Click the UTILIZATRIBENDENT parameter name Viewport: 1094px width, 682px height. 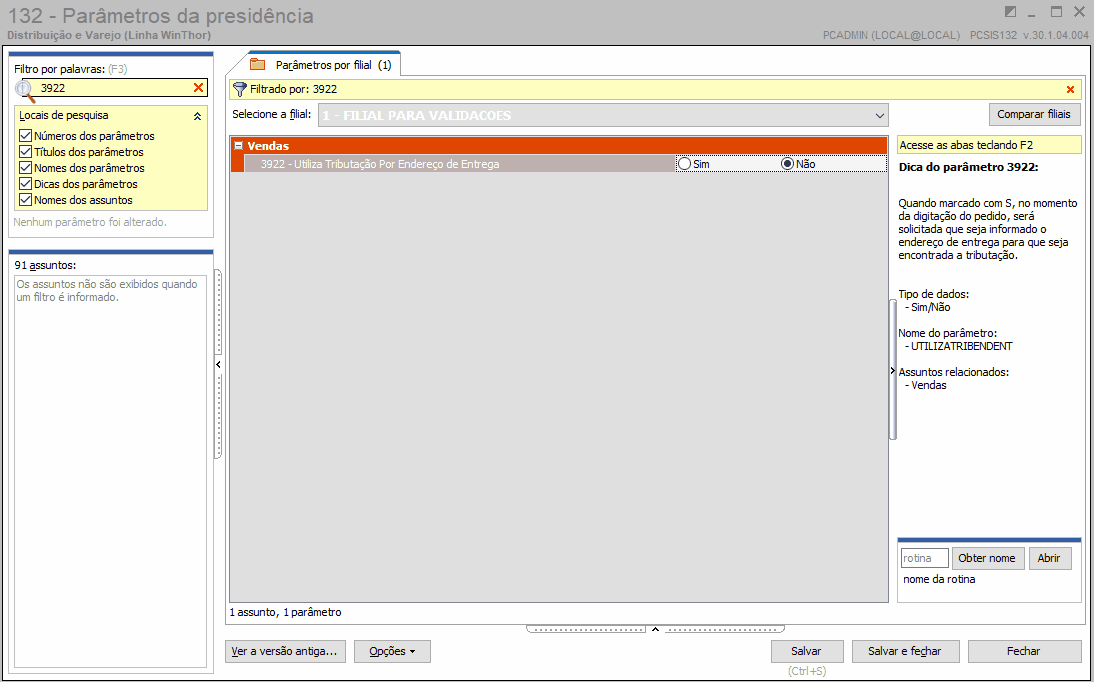[x=961, y=346]
